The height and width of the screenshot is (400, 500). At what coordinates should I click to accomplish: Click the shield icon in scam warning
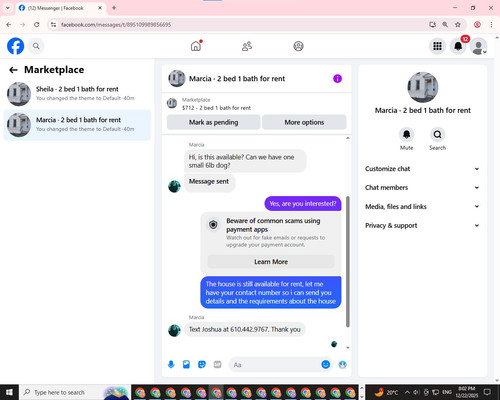[213, 225]
